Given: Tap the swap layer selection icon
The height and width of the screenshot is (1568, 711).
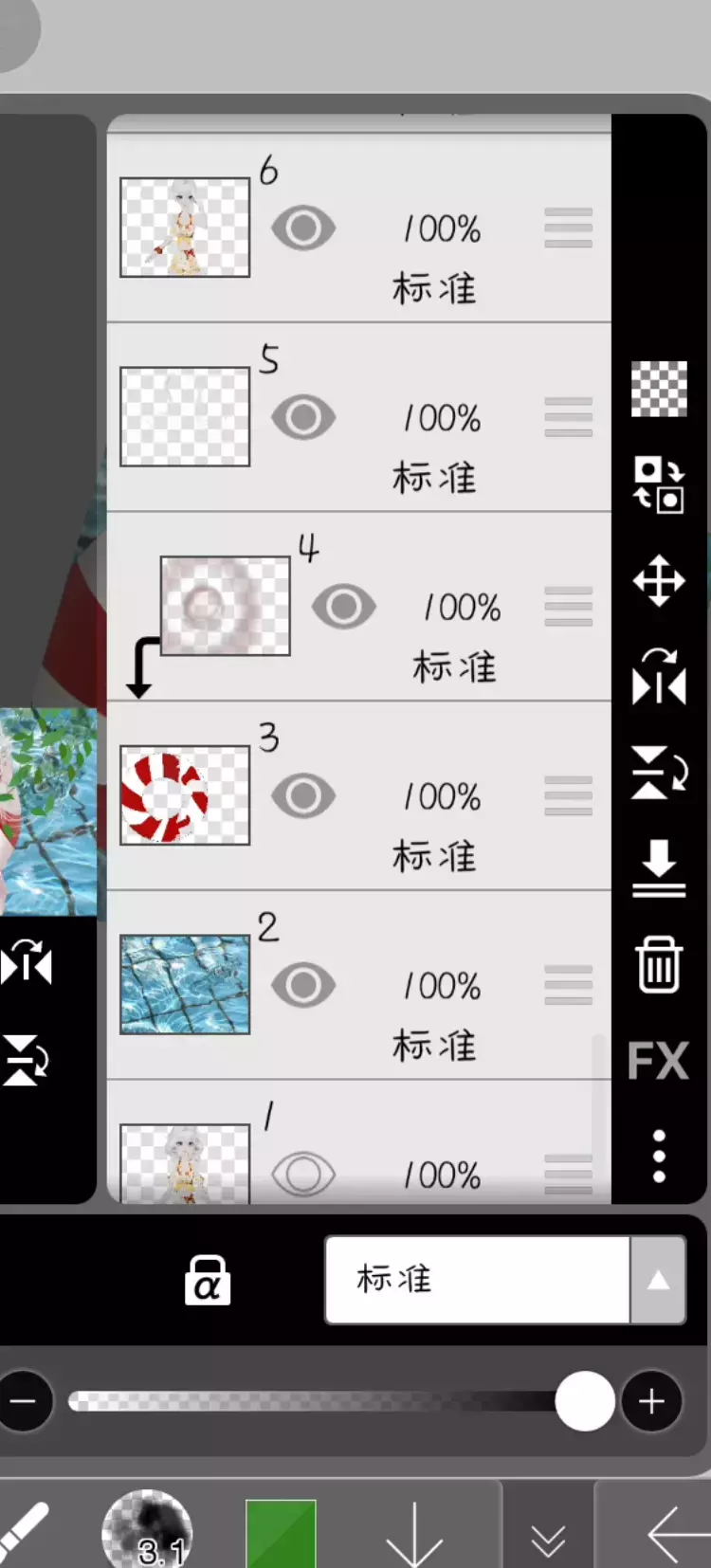Looking at the screenshot, I should [659, 484].
